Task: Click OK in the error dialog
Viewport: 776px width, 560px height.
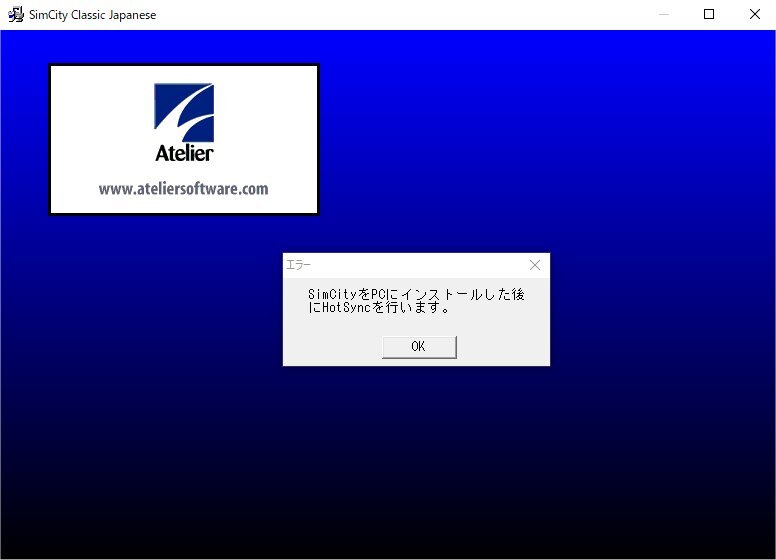Action: (419, 347)
